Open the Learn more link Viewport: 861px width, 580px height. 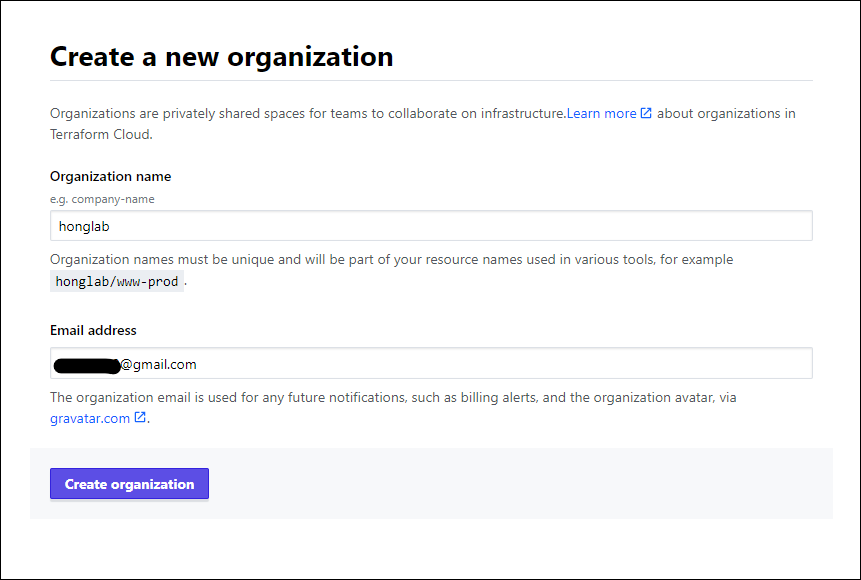tap(601, 113)
